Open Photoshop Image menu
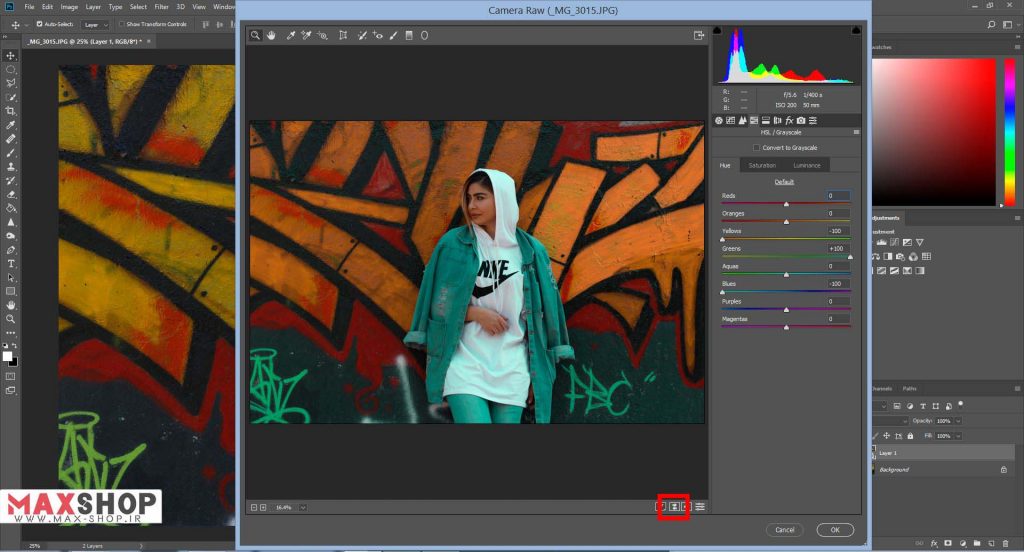1024x552 pixels. (69, 7)
